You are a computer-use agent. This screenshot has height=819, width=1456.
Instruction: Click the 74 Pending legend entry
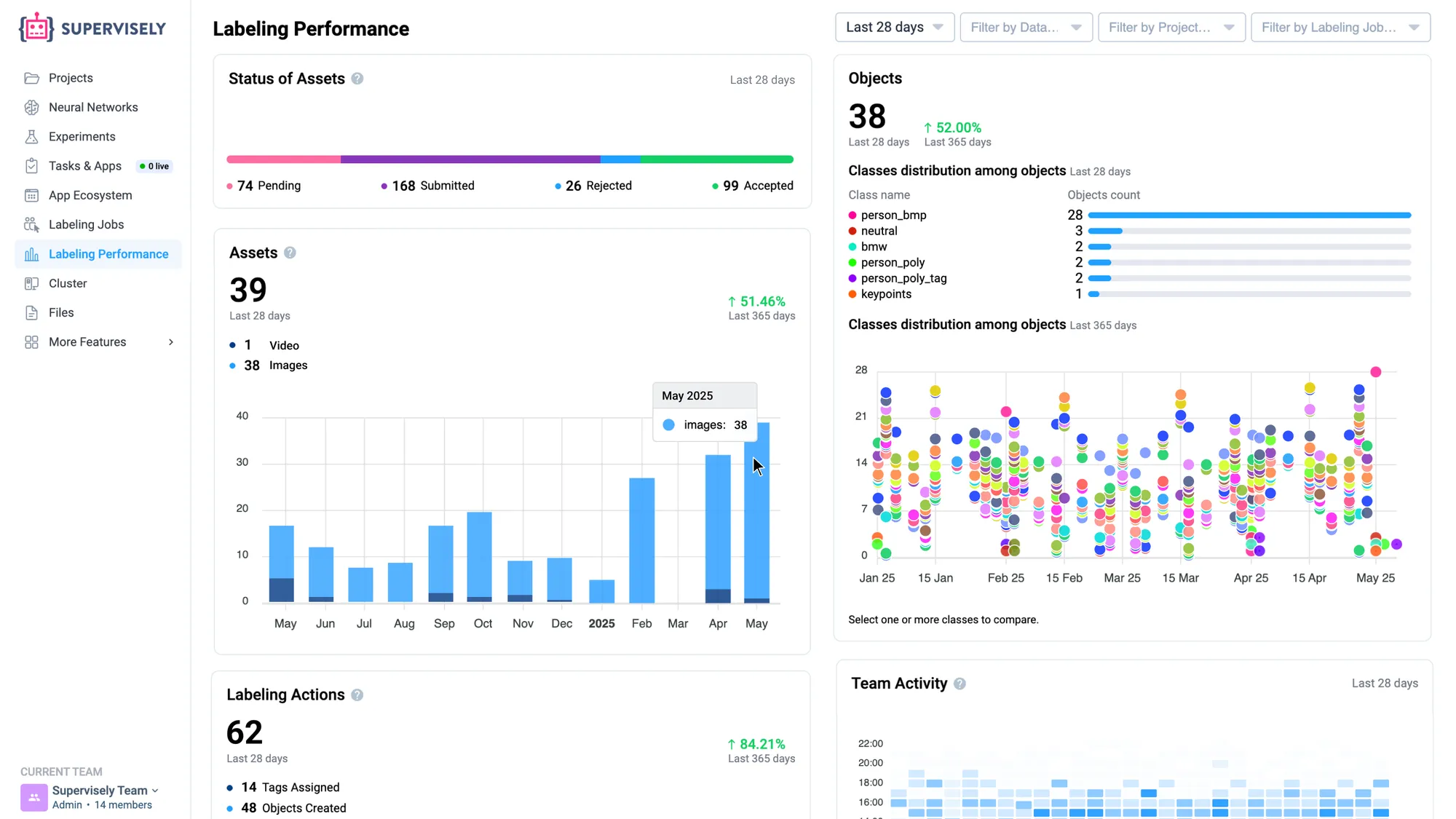click(264, 186)
